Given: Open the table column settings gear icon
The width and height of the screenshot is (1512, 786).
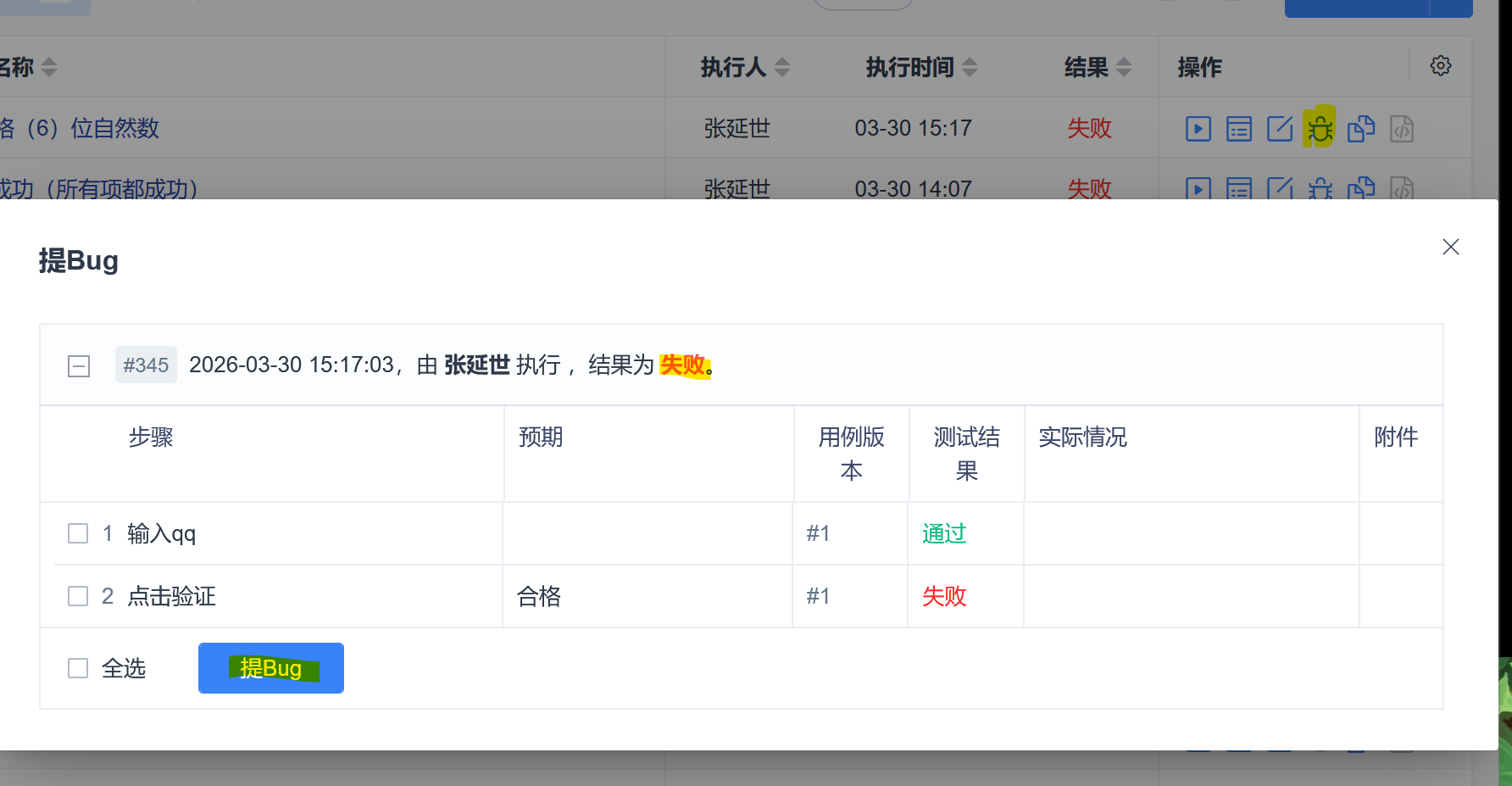Looking at the screenshot, I should click(1439, 65).
